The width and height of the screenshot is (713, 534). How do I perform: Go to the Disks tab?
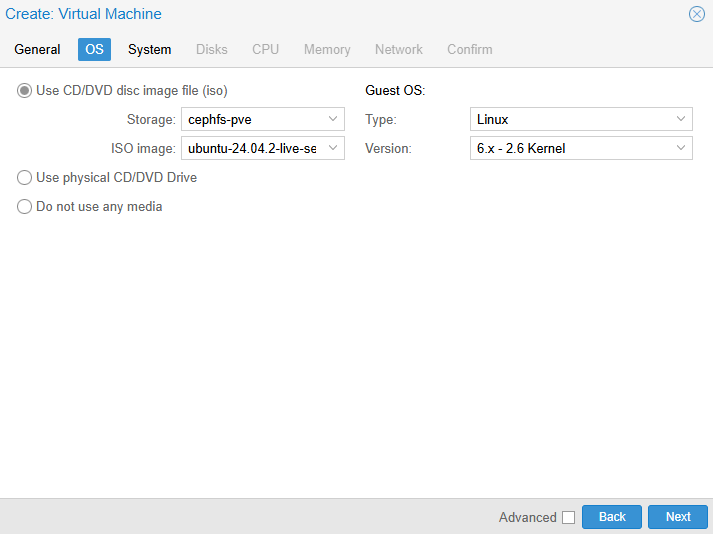tap(211, 49)
